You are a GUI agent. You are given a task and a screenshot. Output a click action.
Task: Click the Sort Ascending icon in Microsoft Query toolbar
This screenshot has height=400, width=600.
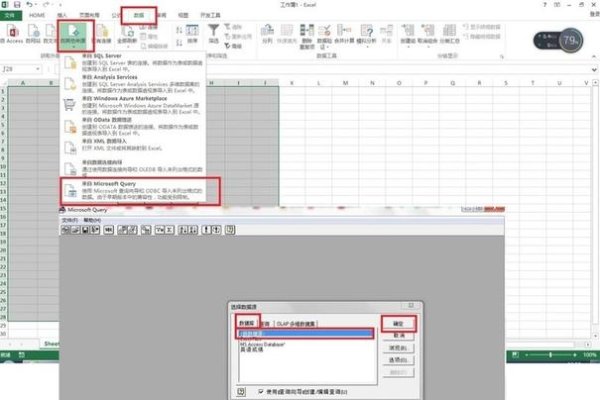(x=183, y=230)
